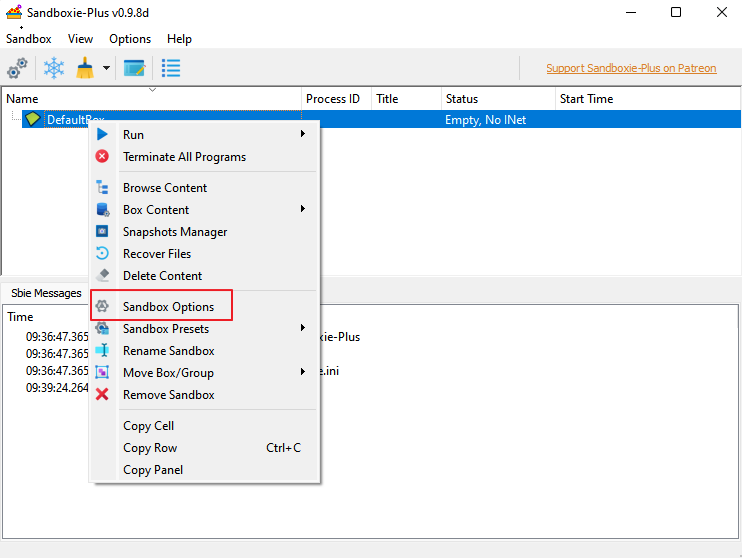Open Support Sandboxie-Plus on Patreon link
Viewport: 742px width, 558px height.
[x=631, y=69]
